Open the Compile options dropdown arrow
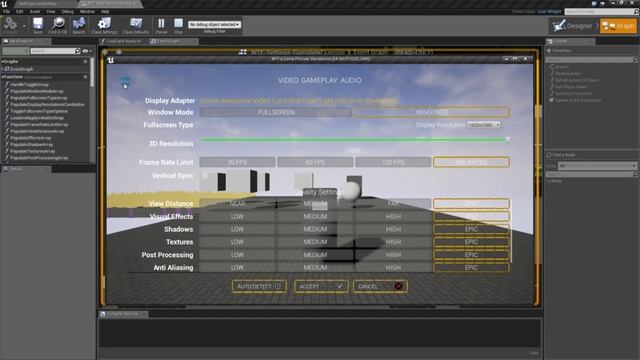This screenshot has width=640, height=360. (24, 26)
